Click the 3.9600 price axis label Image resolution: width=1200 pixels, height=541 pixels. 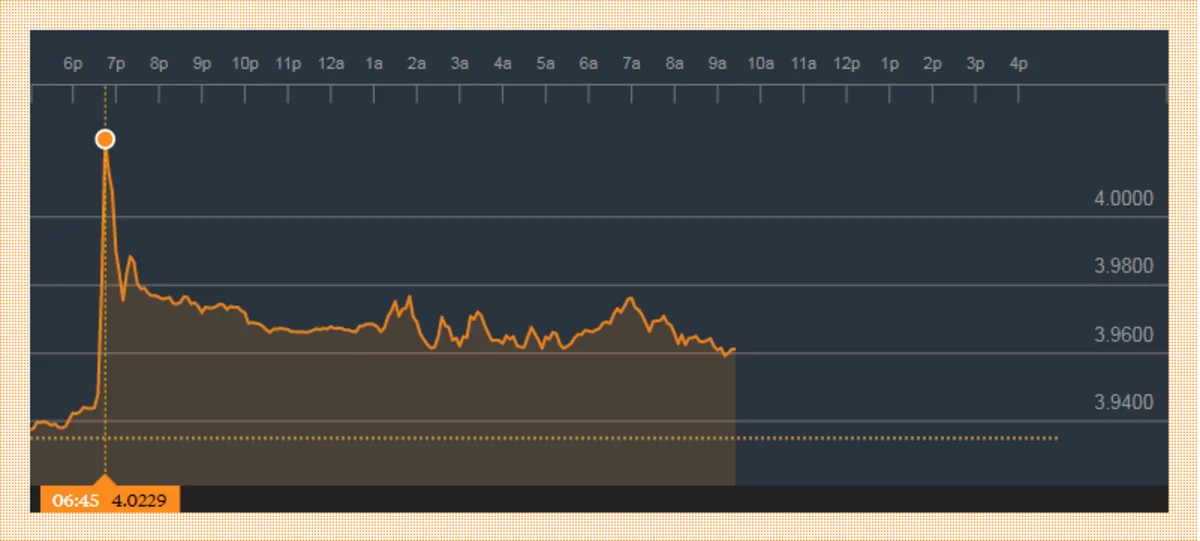(x=1124, y=334)
